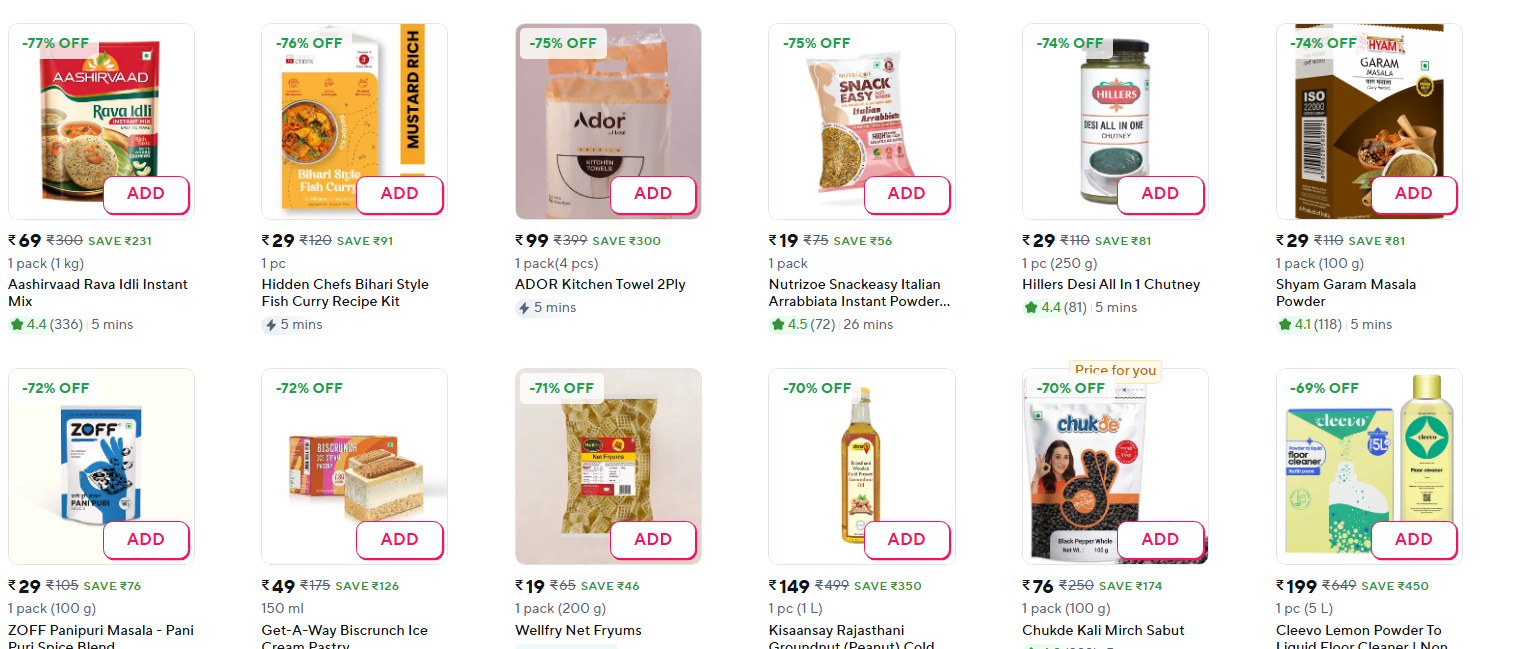Add Aashirvaad Rava Idli Instant Mix to cart
The image size is (1518, 649).
coord(146,194)
